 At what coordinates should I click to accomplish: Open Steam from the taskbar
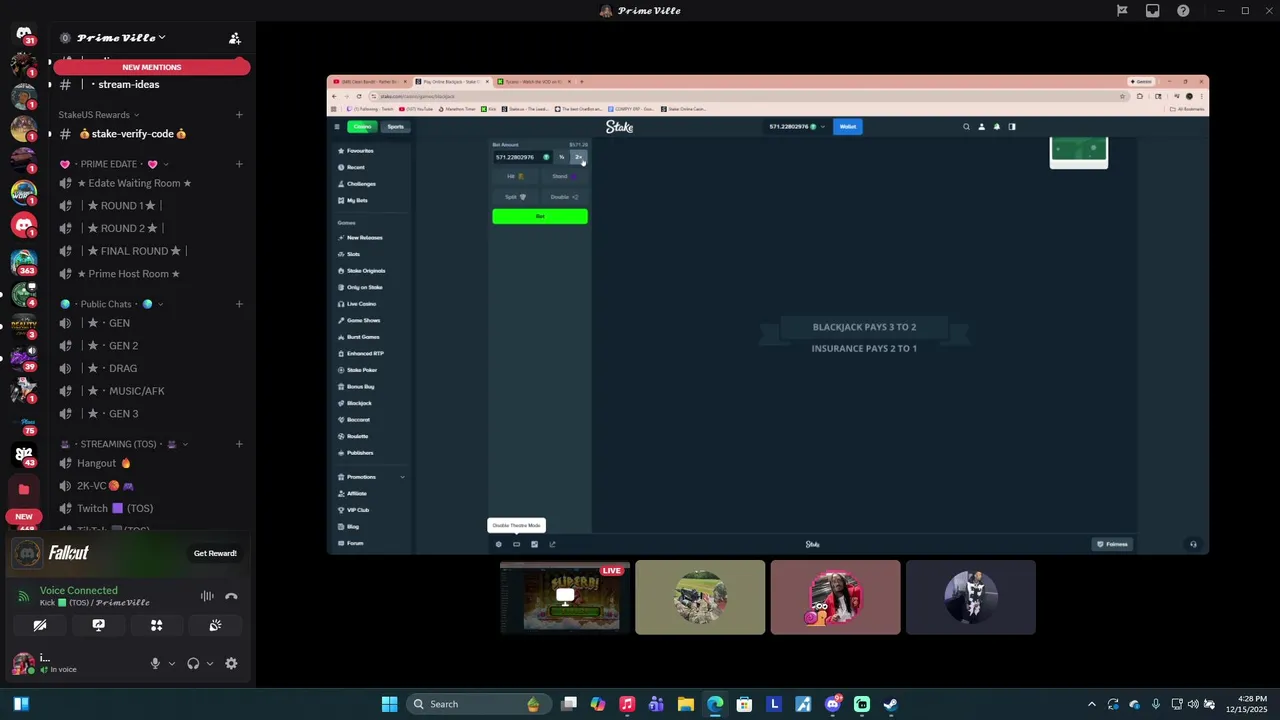(x=890, y=704)
